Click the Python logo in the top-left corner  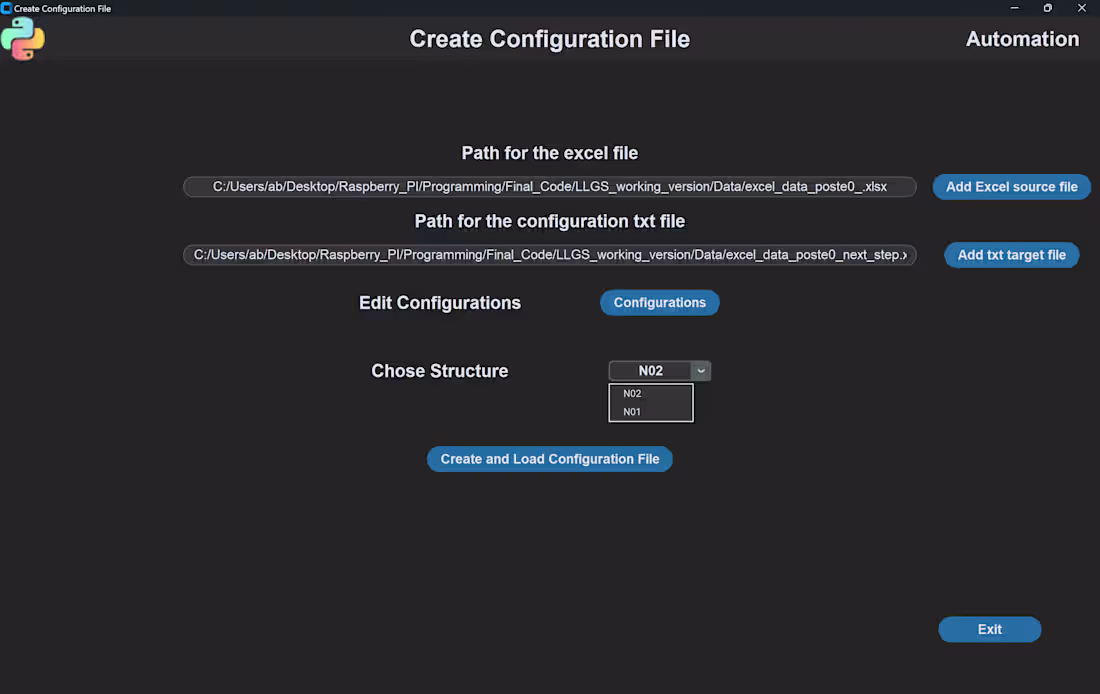click(22, 39)
